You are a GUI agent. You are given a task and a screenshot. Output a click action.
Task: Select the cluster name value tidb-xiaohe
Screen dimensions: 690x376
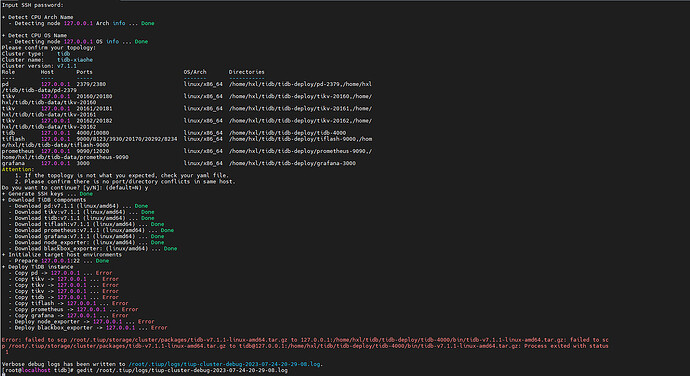point(75,60)
